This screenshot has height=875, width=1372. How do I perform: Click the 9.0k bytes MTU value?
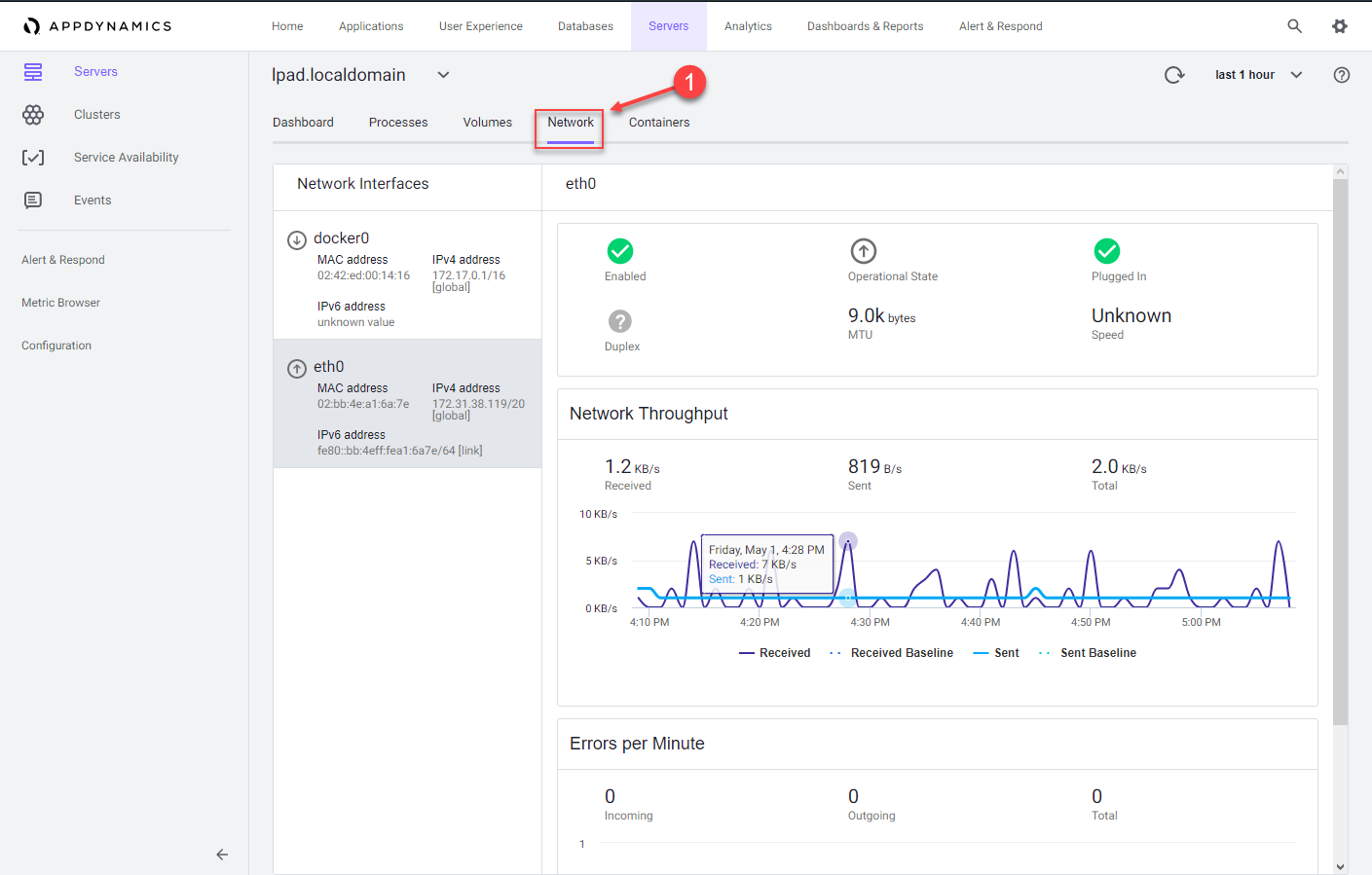[x=881, y=316]
